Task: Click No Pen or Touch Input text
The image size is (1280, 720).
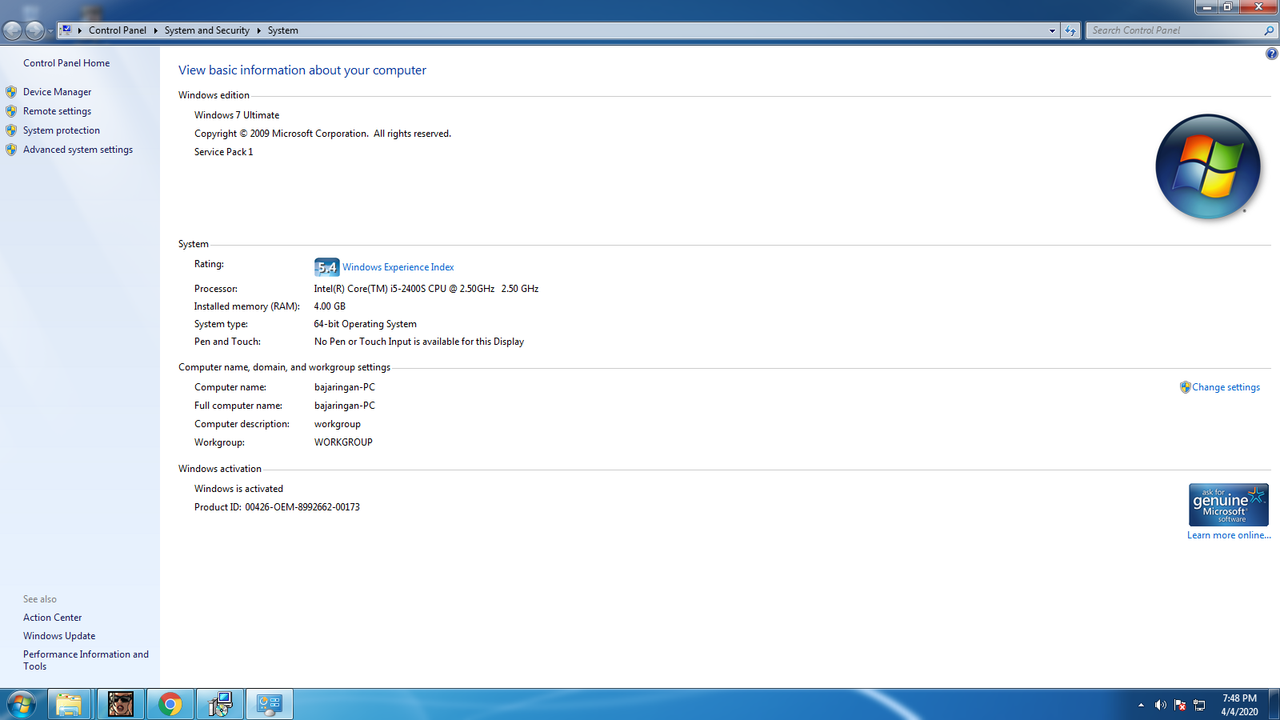Action: 419,341
